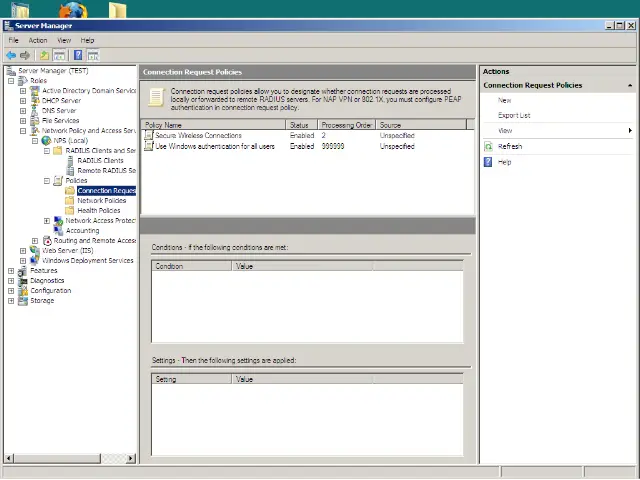Open the Action menu
The width and height of the screenshot is (640, 480).
[x=38, y=40]
